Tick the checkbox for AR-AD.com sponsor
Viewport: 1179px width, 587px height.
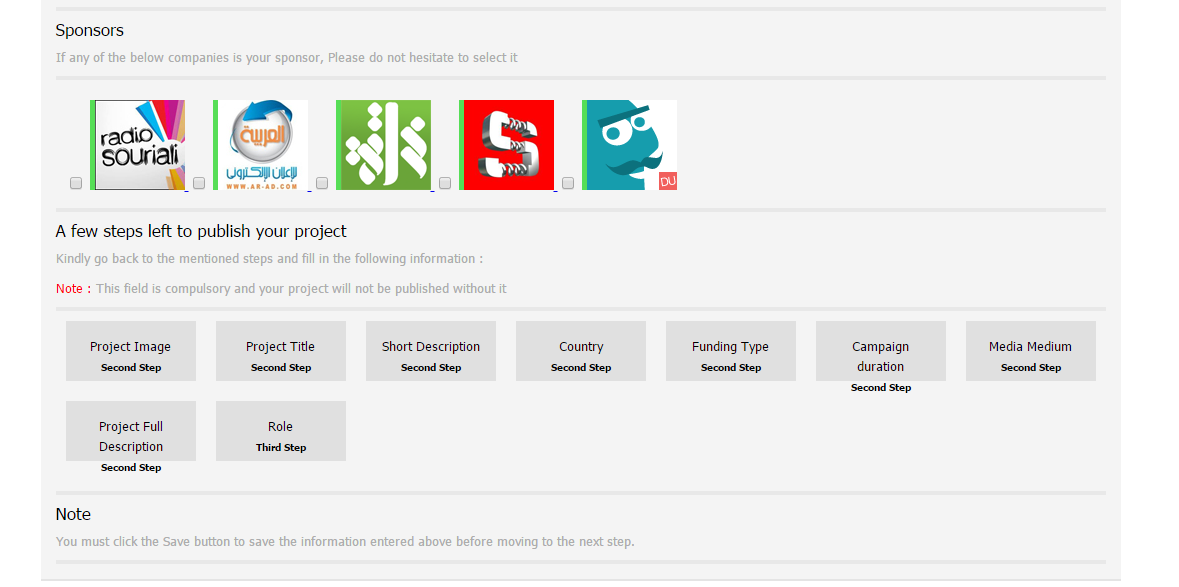199,183
